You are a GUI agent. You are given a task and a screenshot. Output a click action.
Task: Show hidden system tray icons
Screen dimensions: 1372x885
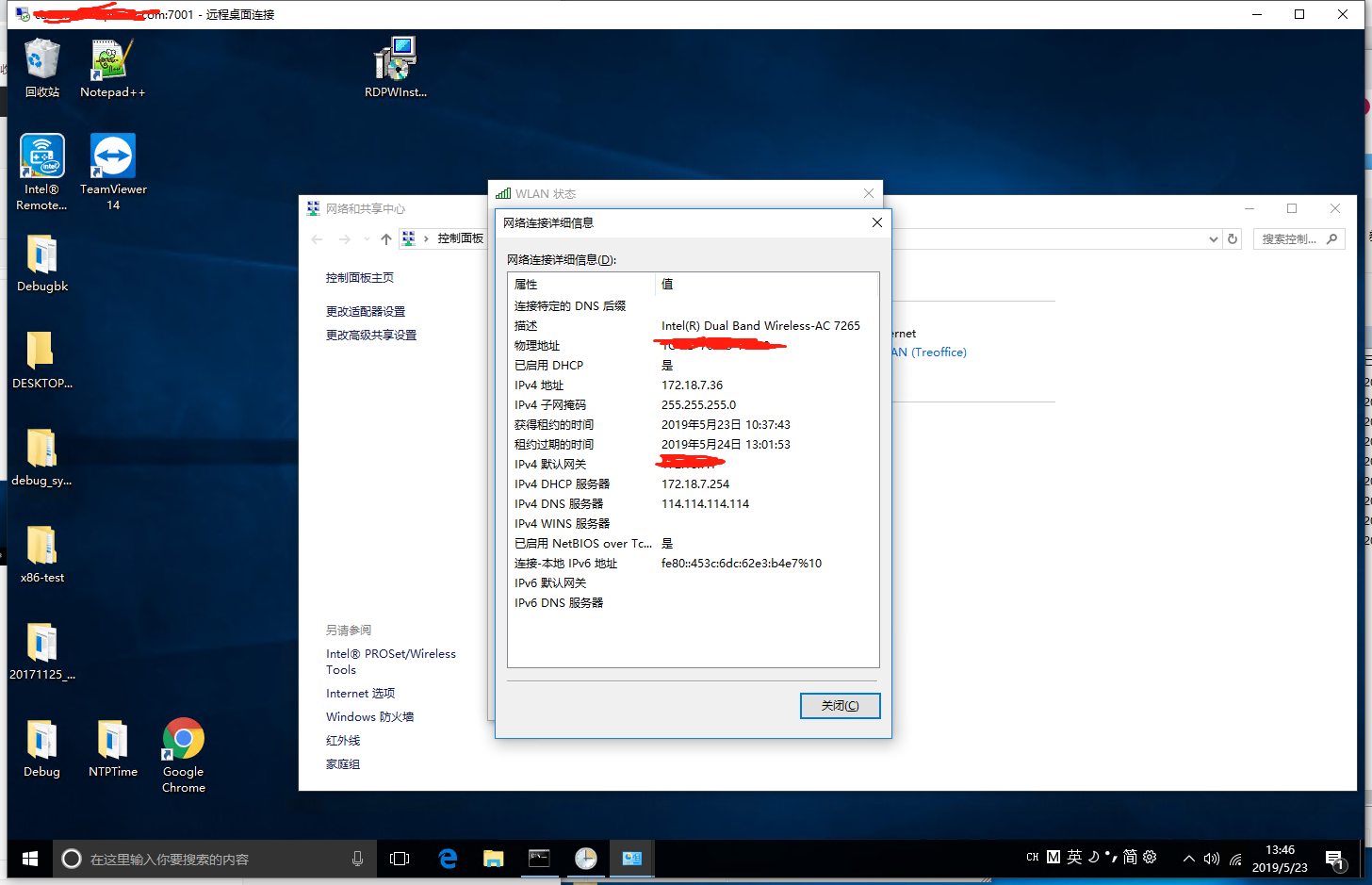pyautogui.click(x=1189, y=859)
